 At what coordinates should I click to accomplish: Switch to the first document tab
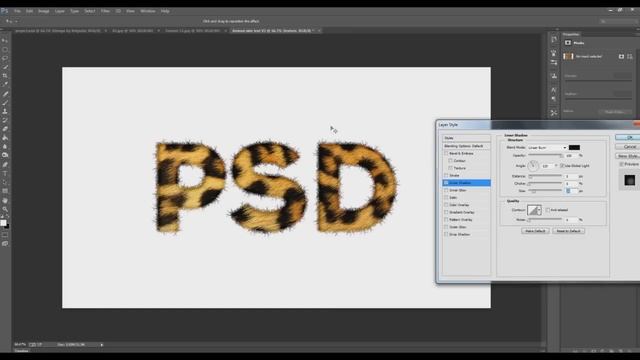58,31
